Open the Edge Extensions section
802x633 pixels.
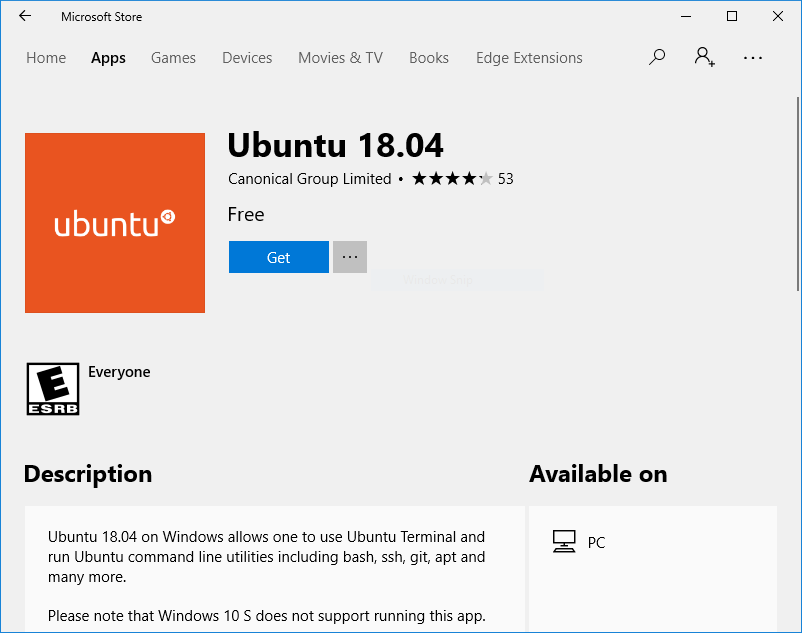pos(528,57)
